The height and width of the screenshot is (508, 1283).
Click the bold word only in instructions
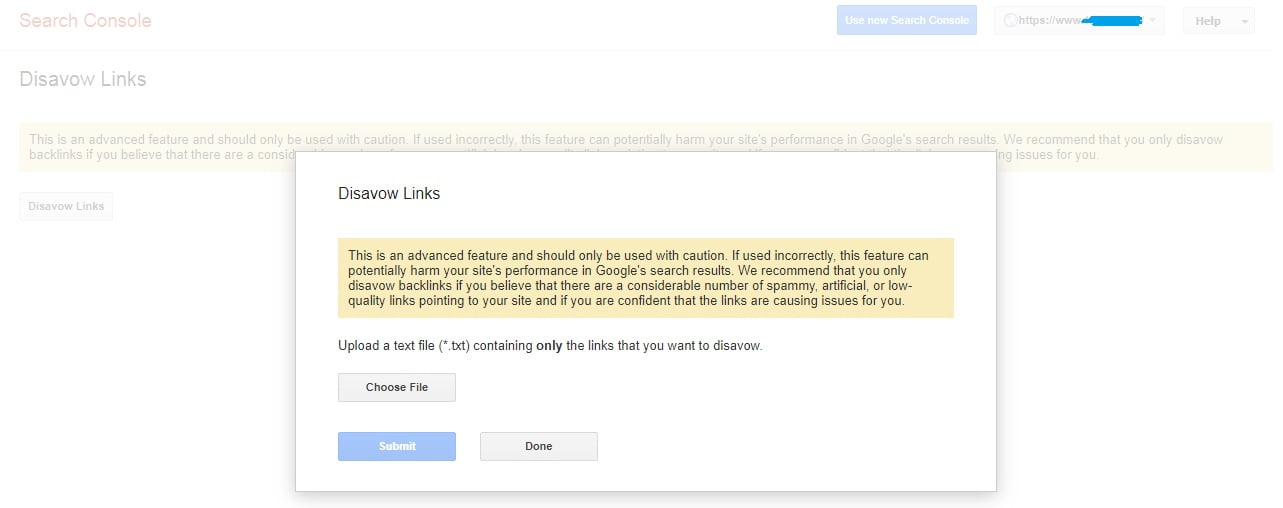click(549, 346)
